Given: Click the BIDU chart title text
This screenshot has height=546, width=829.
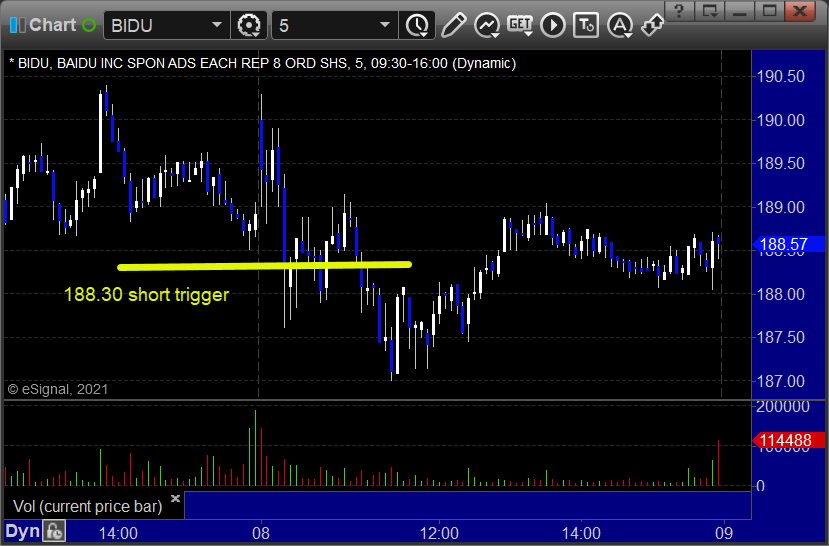Looking at the screenshot, I should coord(263,63).
